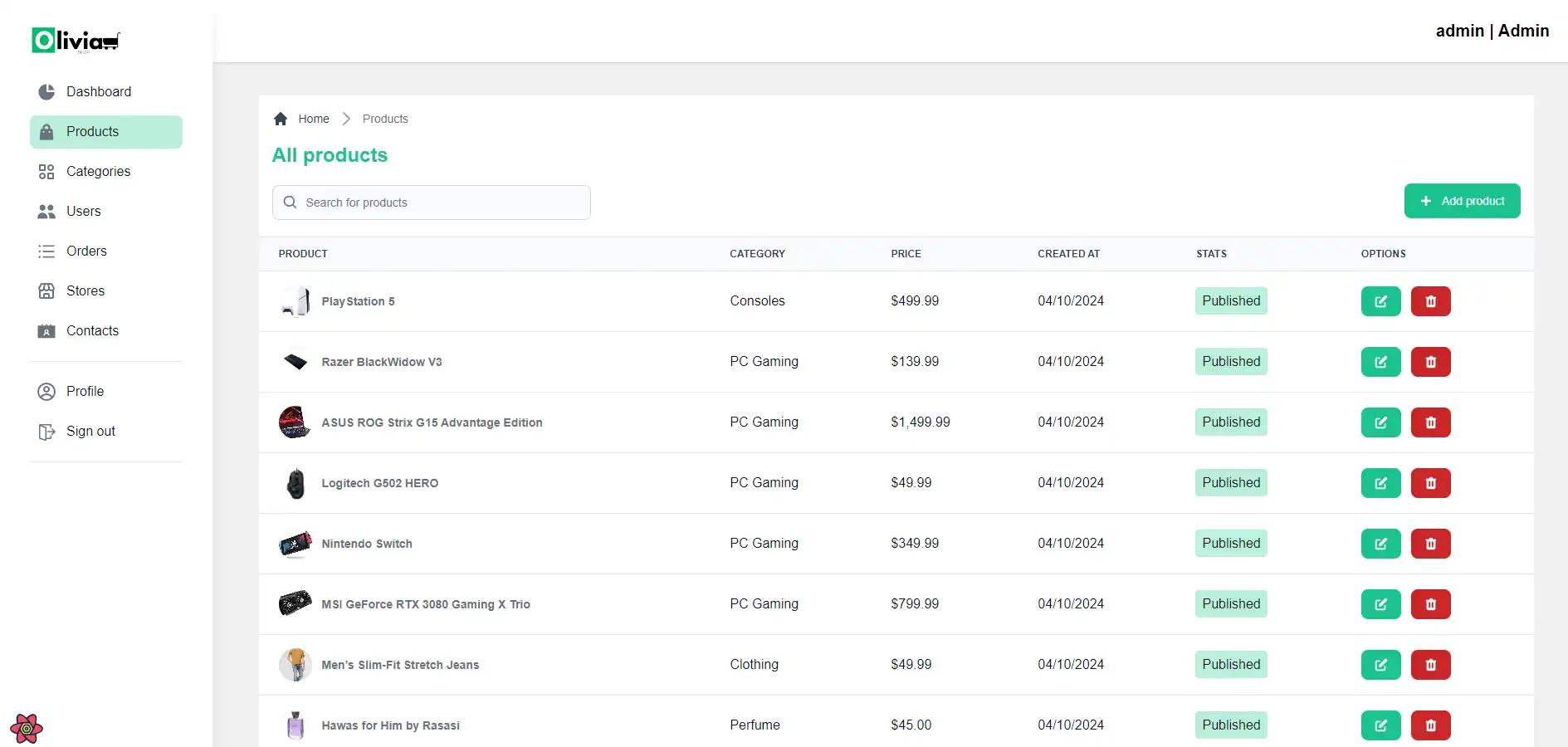Open the Home breadcrumb link
This screenshot has width=1568, height=747.
click(313, 119)
